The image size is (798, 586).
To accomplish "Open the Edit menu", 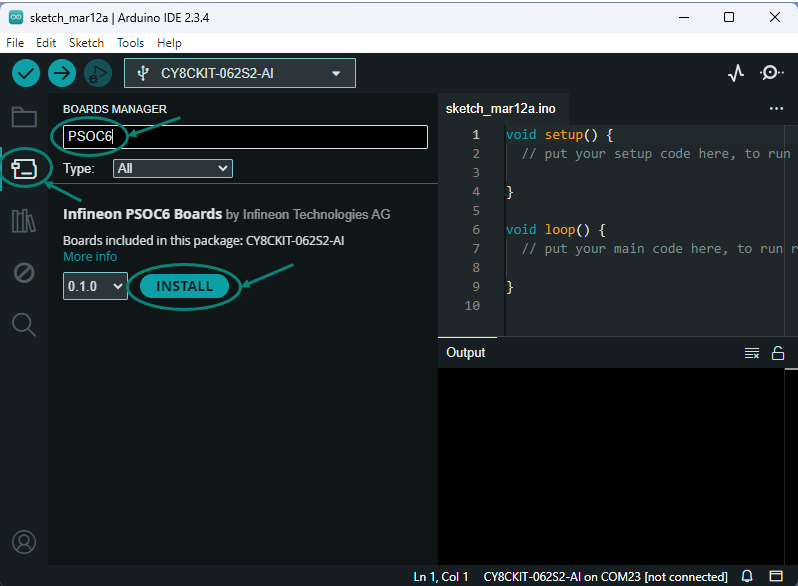I will (46, 43).
